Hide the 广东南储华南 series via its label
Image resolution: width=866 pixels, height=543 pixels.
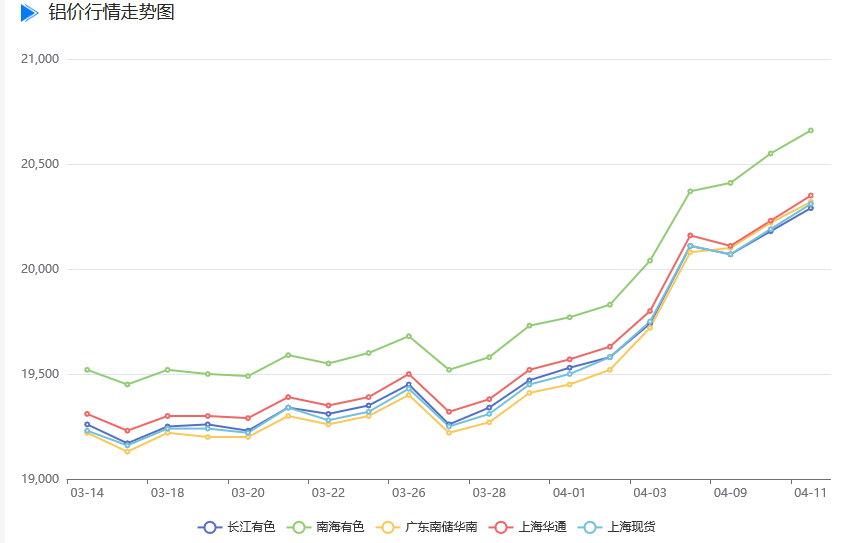(x=441, y=527)
